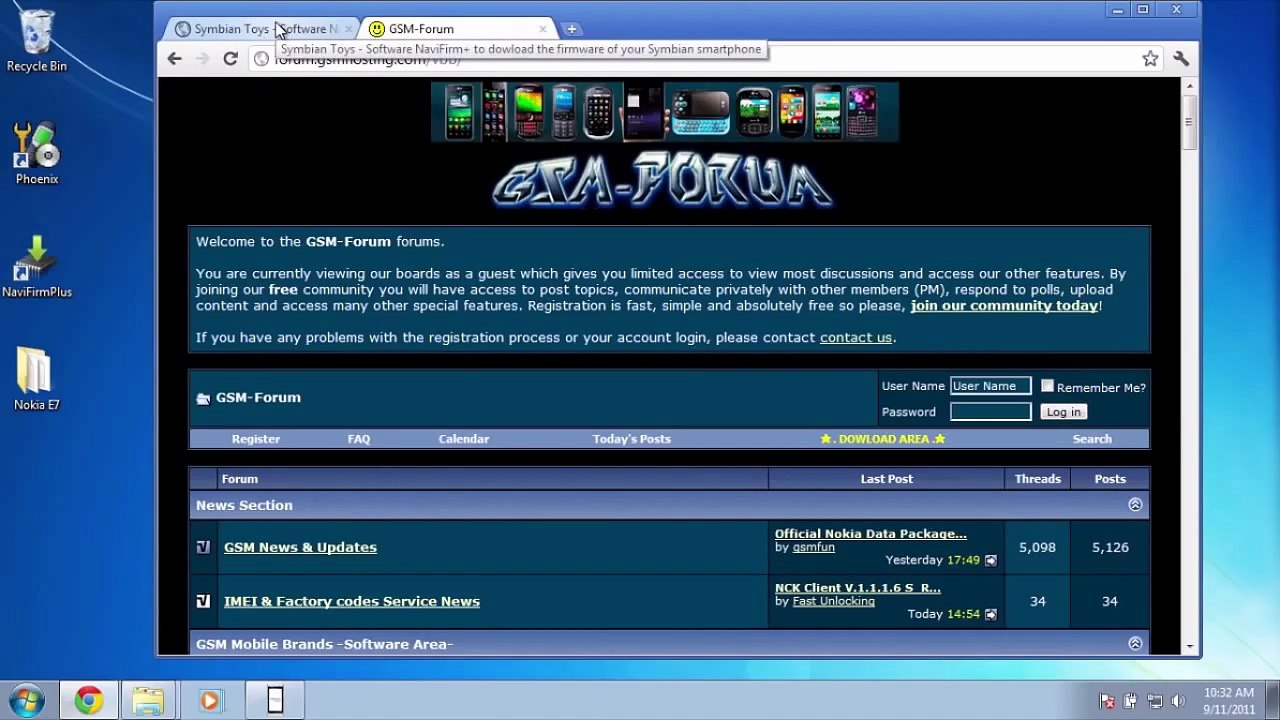Click the status icon beside GSM News & Updates
The width and height of the screenshot is (1280, 720).
coord(203,547)
